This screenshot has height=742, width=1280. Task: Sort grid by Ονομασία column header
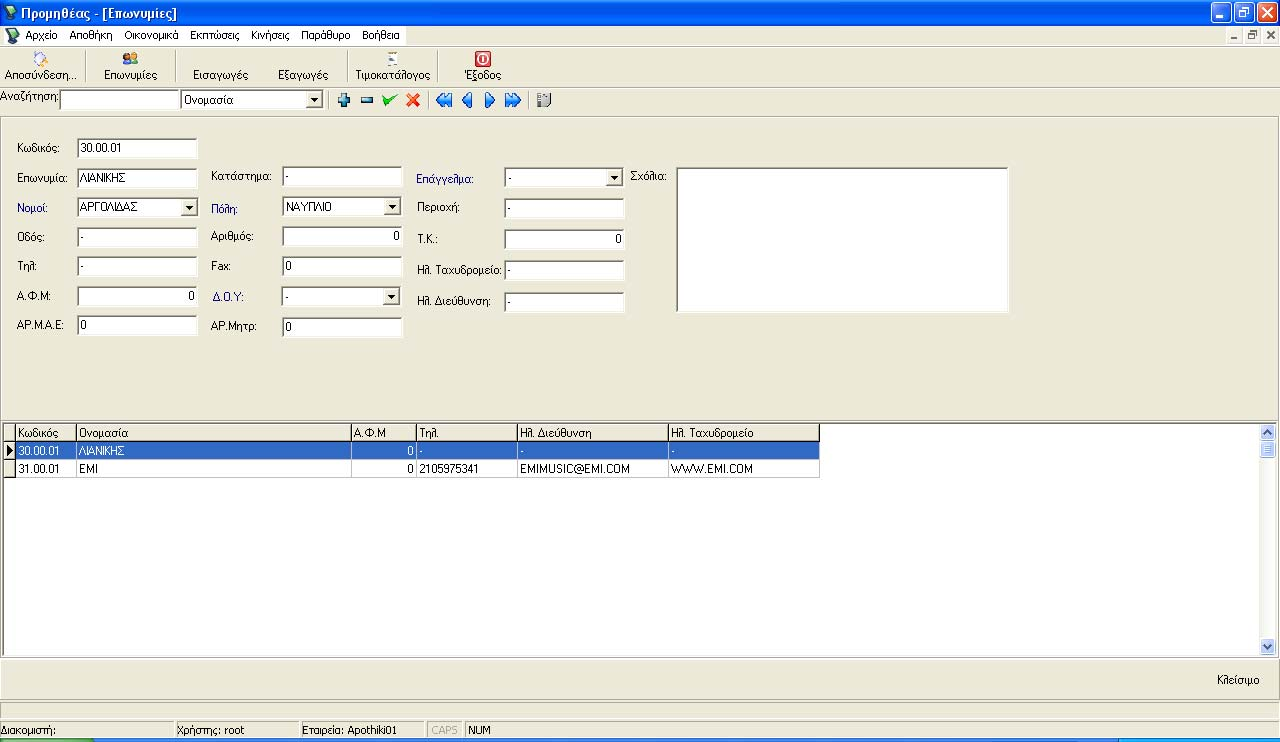[x=214, y=433]
